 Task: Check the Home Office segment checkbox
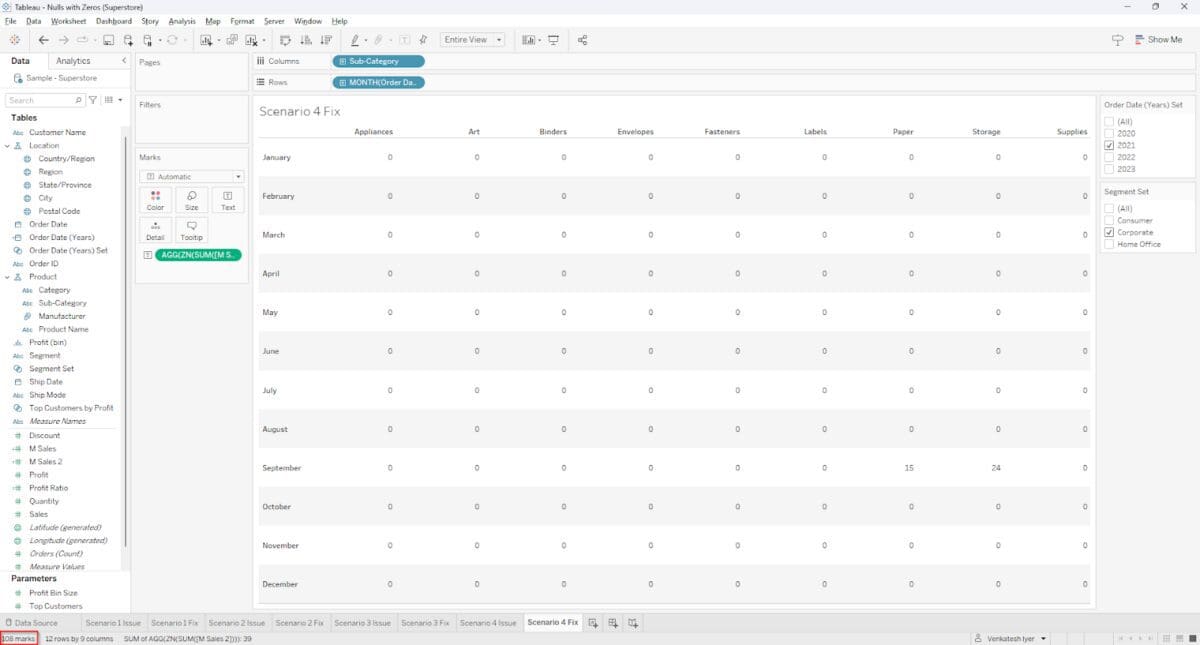(x=1109, y=244)
